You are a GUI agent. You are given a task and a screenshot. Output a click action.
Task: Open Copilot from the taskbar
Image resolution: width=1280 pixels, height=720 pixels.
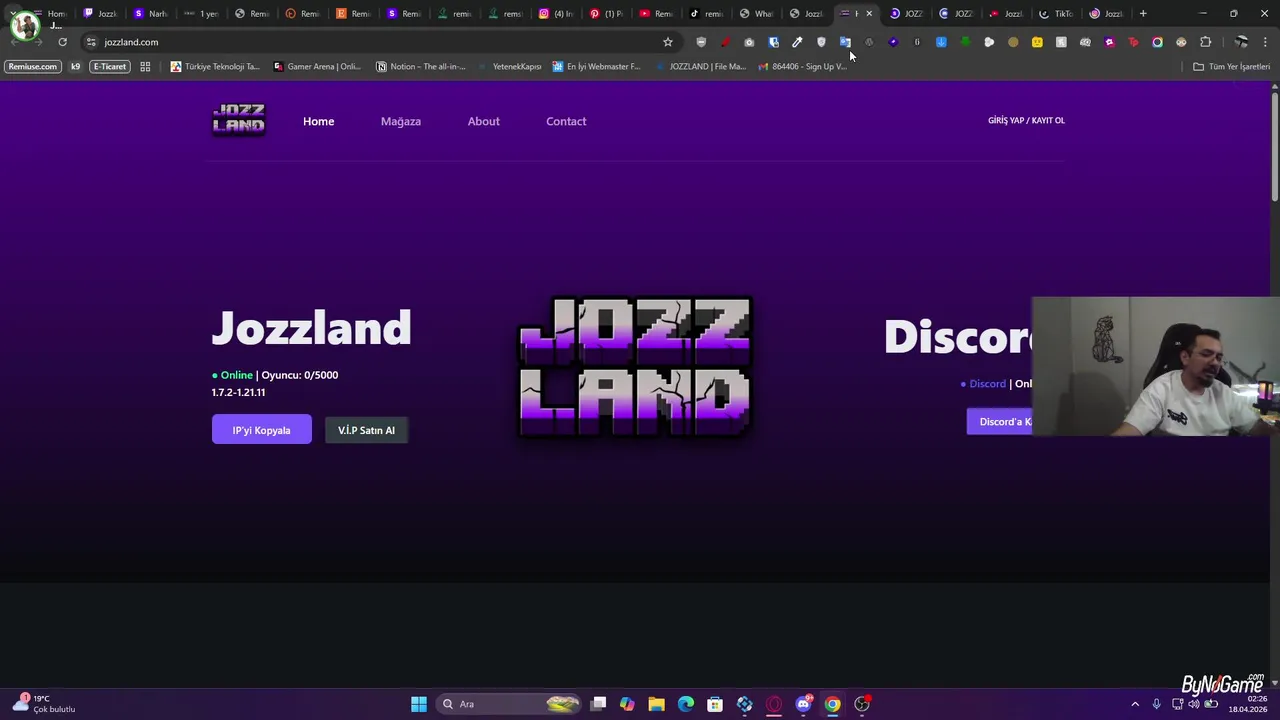click(627, 704)
